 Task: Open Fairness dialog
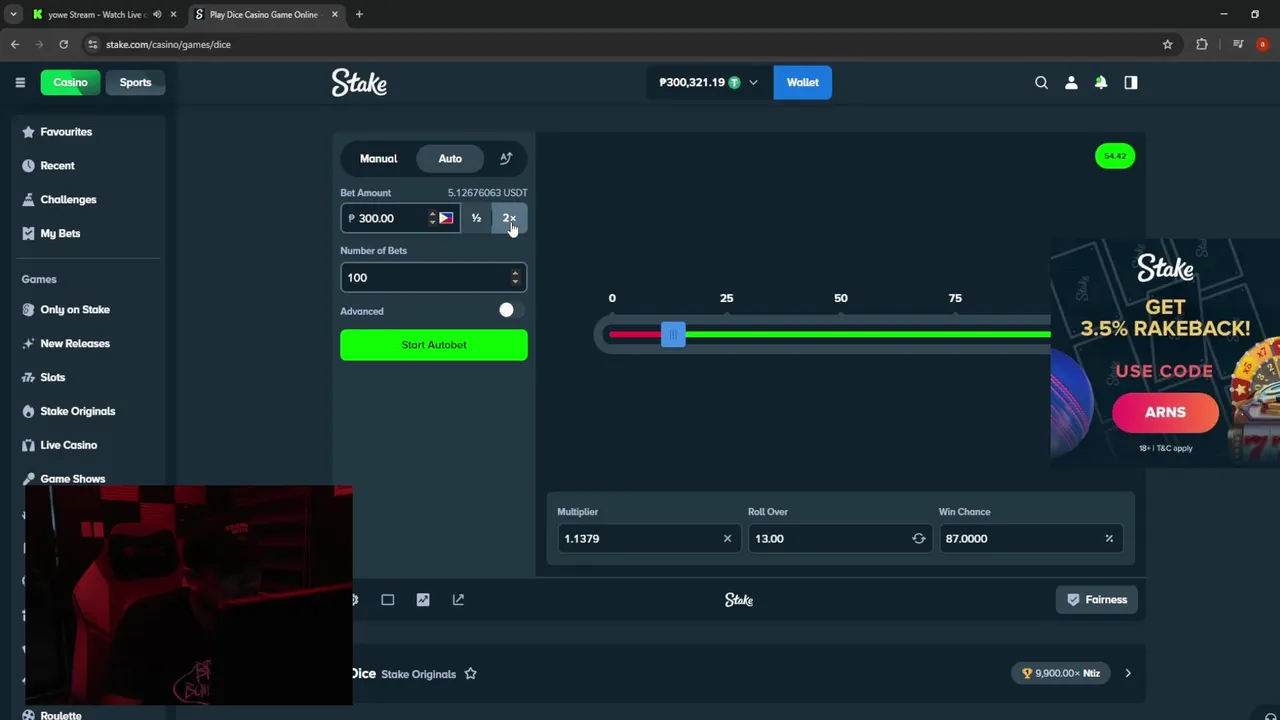pos(1097,599)
